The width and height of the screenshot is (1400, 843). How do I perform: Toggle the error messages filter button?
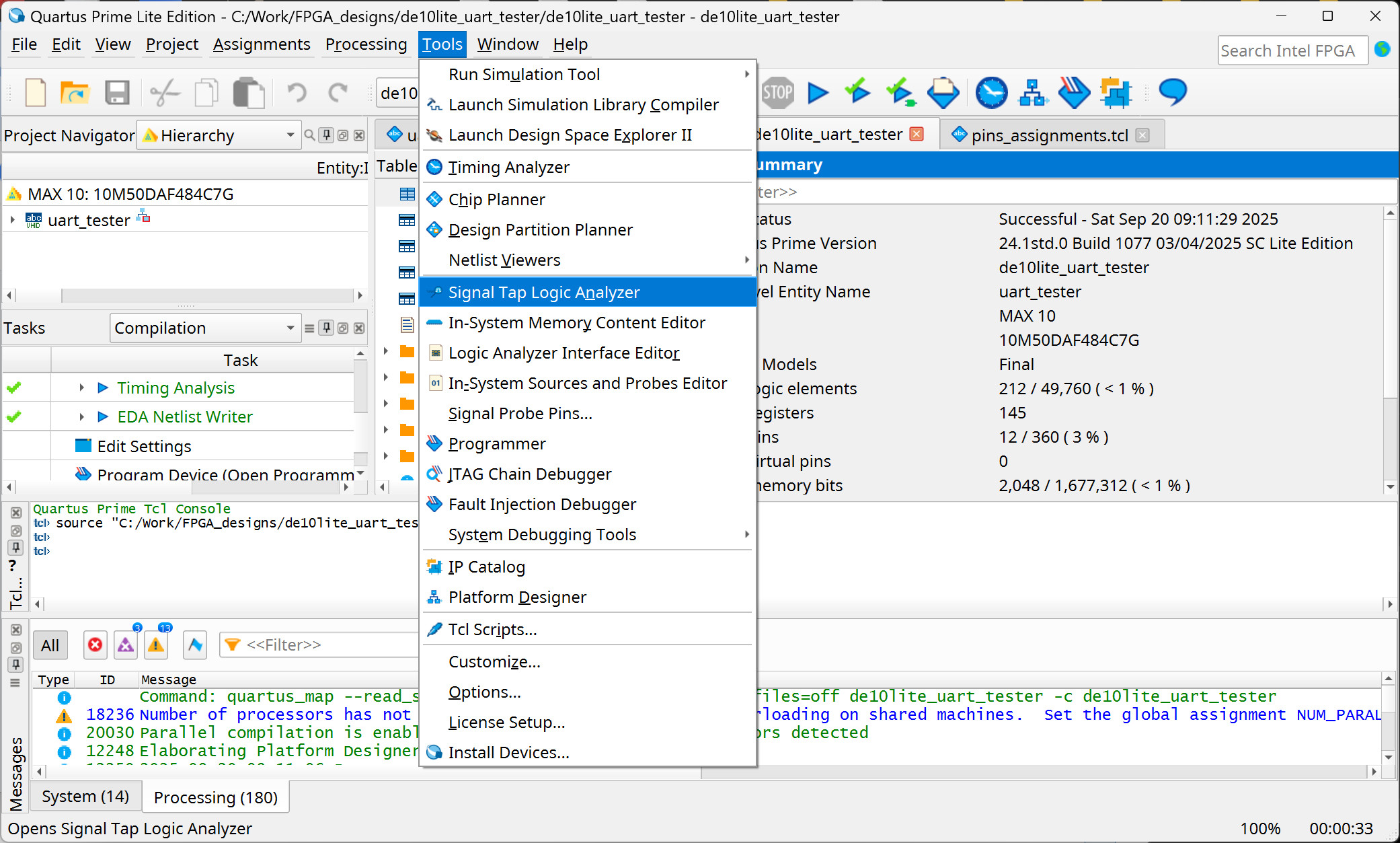tap(95, 645)
